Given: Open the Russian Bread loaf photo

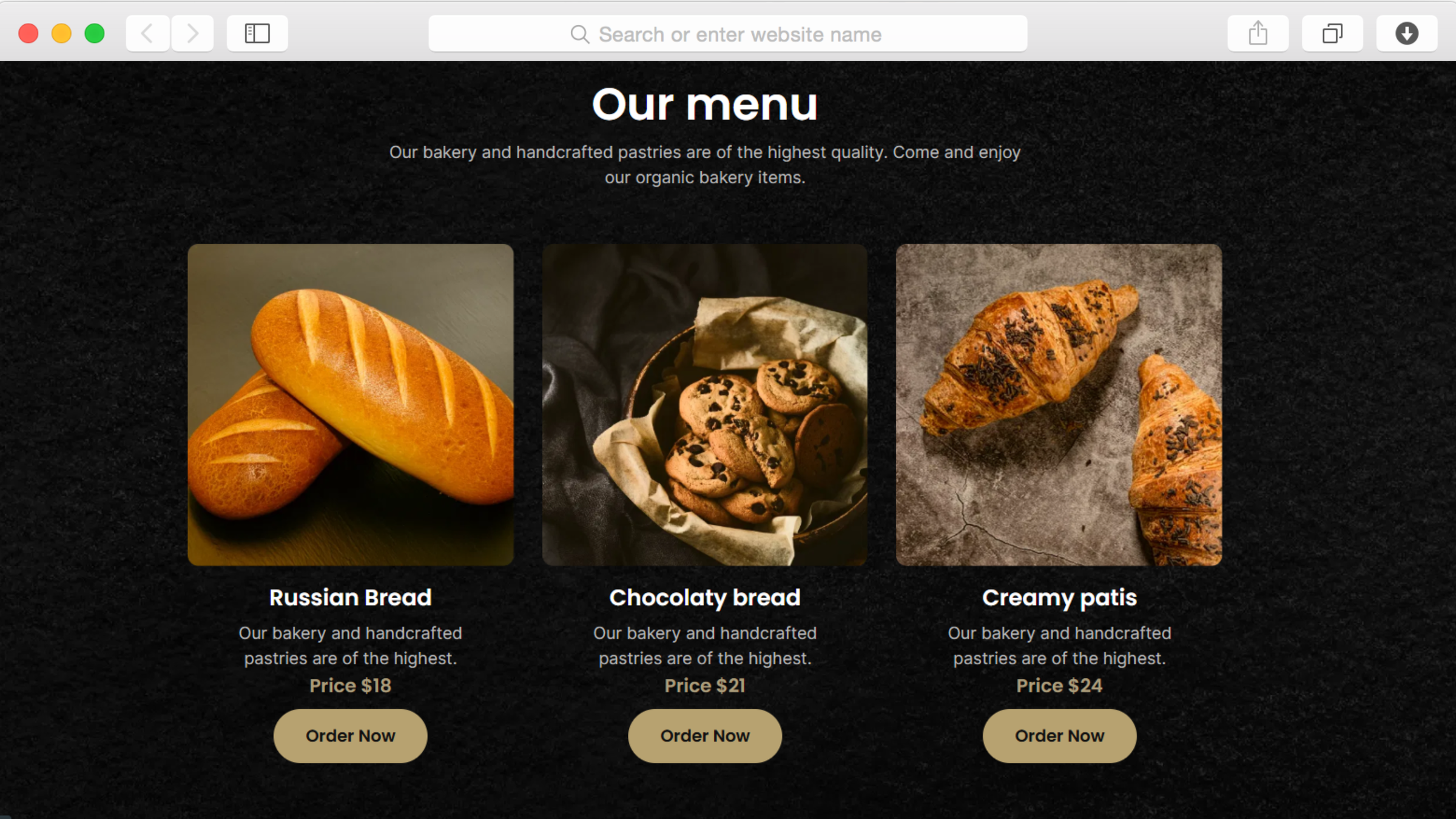Looking at the screenshot, I should tap(351, 405).
